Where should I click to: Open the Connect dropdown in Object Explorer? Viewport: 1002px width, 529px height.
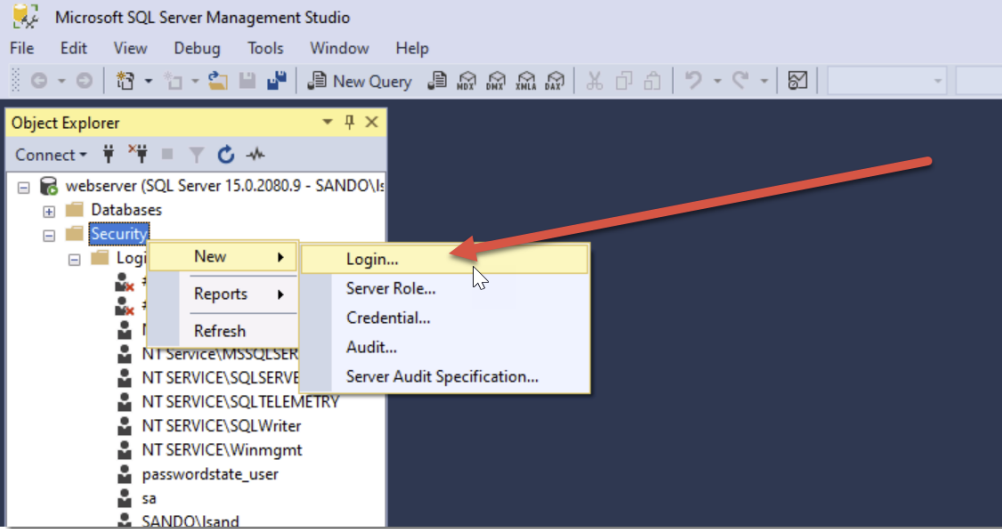(x=51, y=155)
